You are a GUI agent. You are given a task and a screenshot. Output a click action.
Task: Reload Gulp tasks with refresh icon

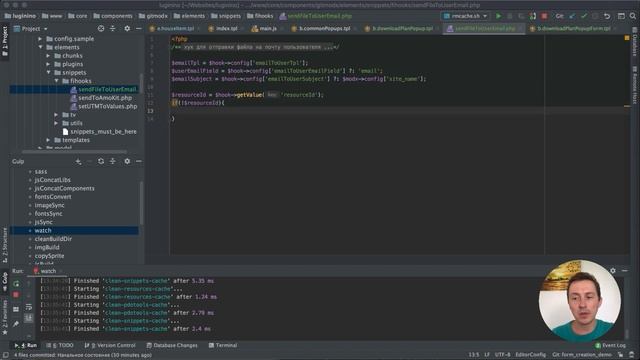click(x=101, y=162)
